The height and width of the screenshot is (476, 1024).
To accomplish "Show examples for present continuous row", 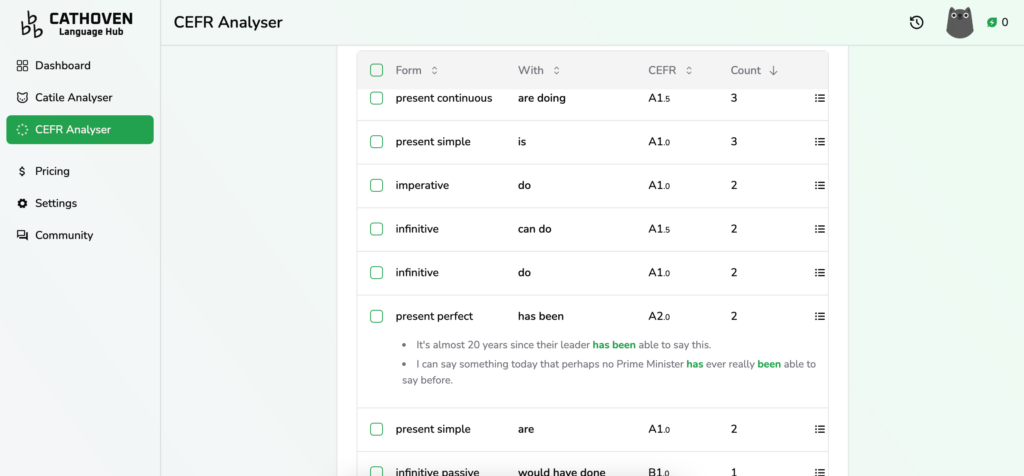I will click(820, 98).
